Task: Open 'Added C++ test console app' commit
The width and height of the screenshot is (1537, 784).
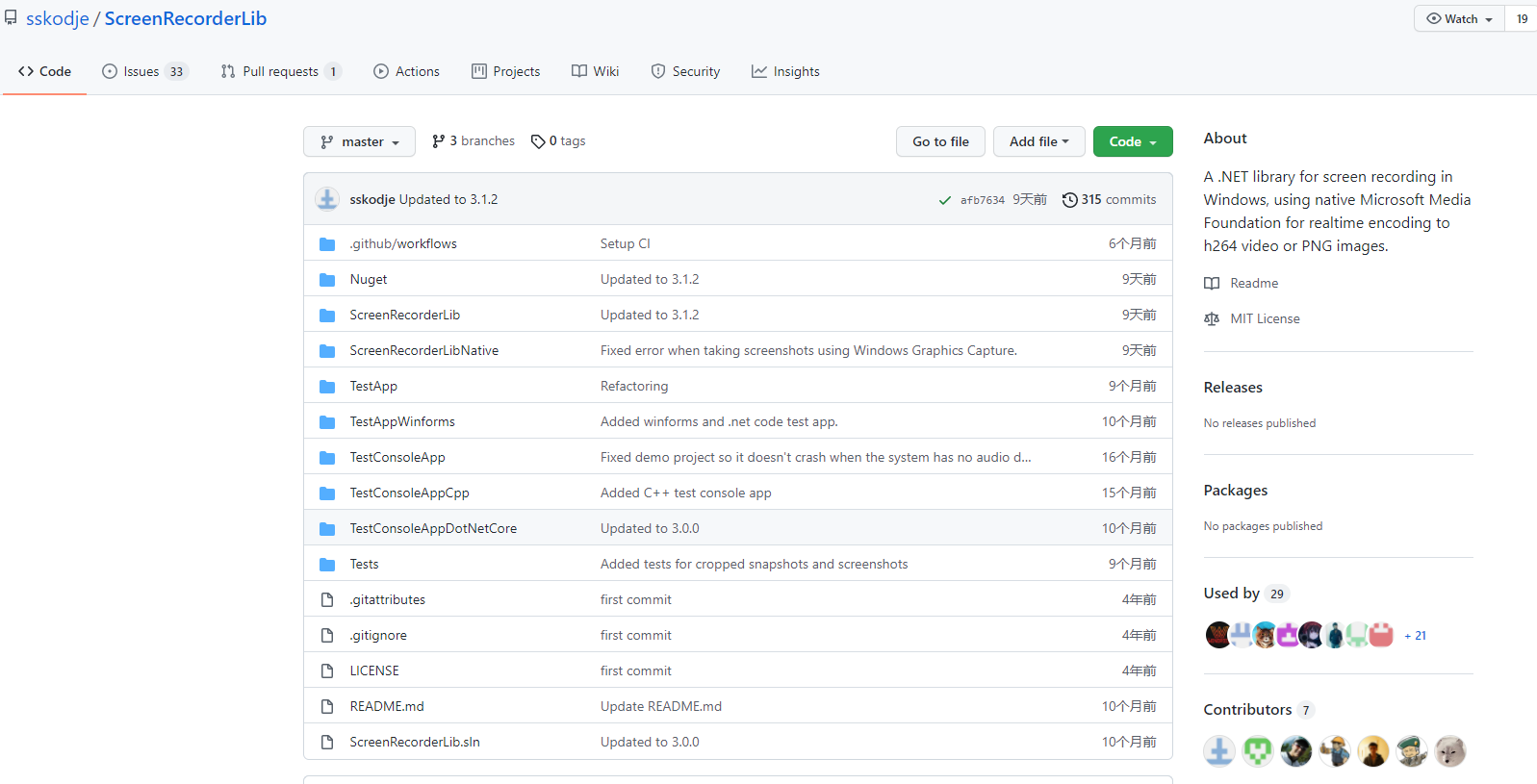Action: (x=686, y=493)
